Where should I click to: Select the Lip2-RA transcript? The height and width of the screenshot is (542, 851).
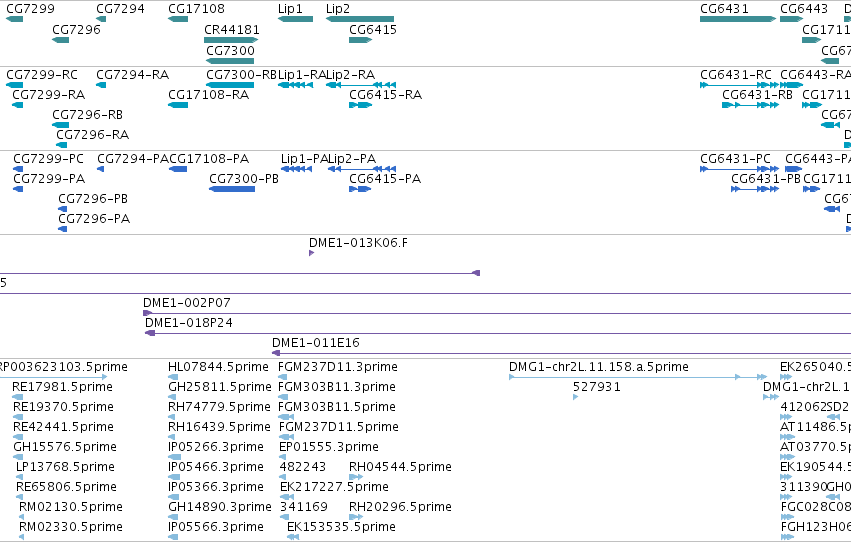[361, 85]
